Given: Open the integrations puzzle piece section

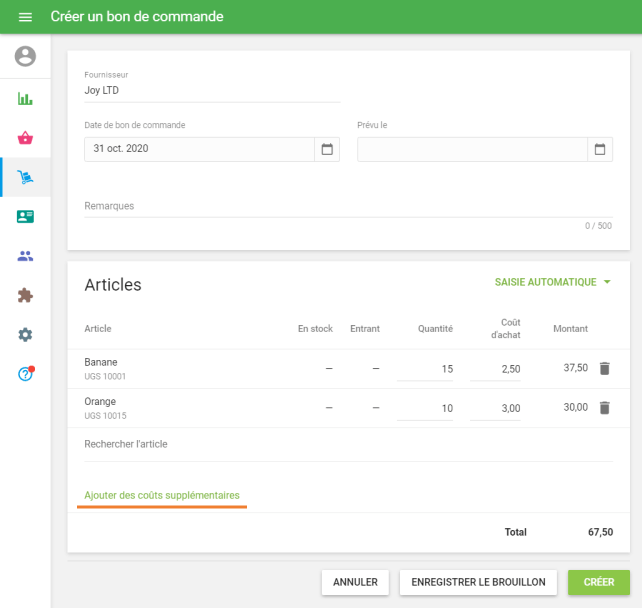Looking at the screenshot, I should point(25,295).
